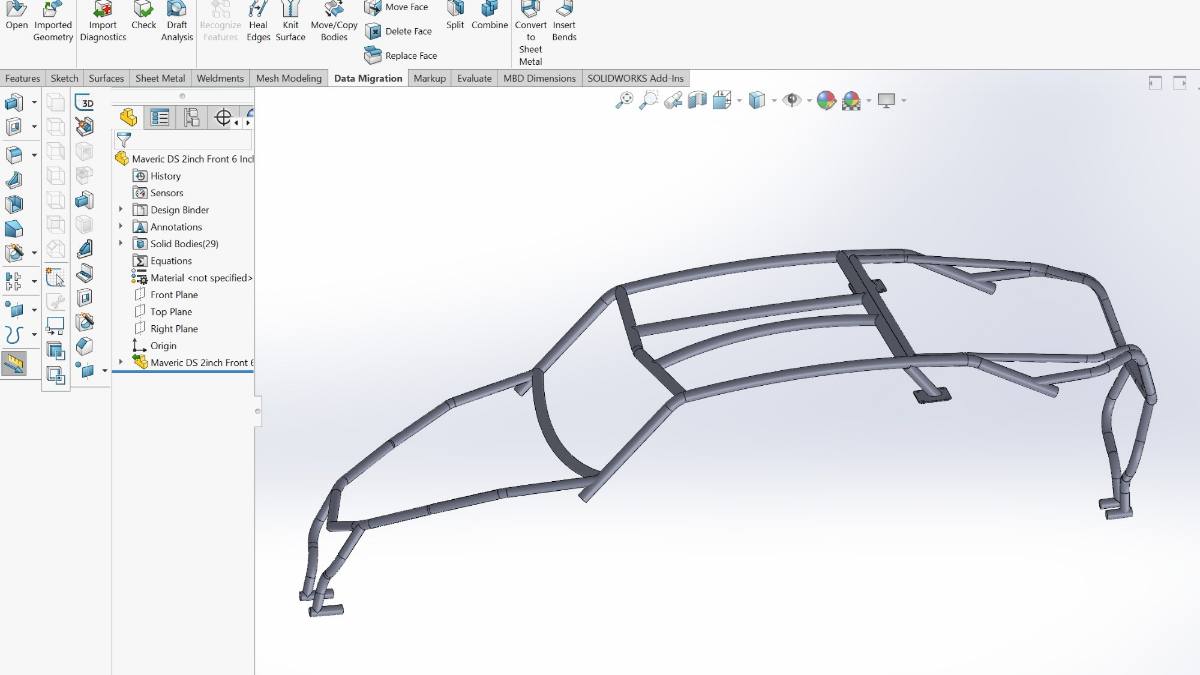Screen dimensions: 1200x675
Task: Switch to the Sketch tab
Action: (64, 78)
